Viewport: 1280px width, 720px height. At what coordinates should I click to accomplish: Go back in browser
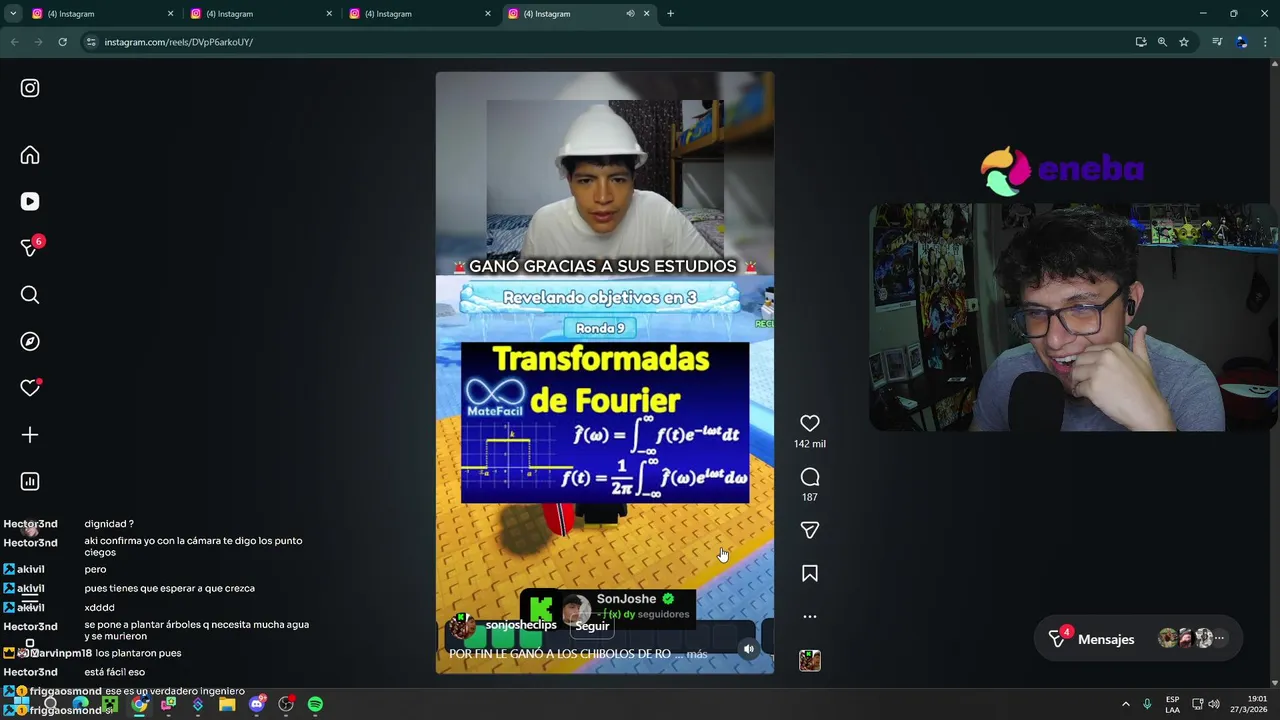tap(14, 42)
